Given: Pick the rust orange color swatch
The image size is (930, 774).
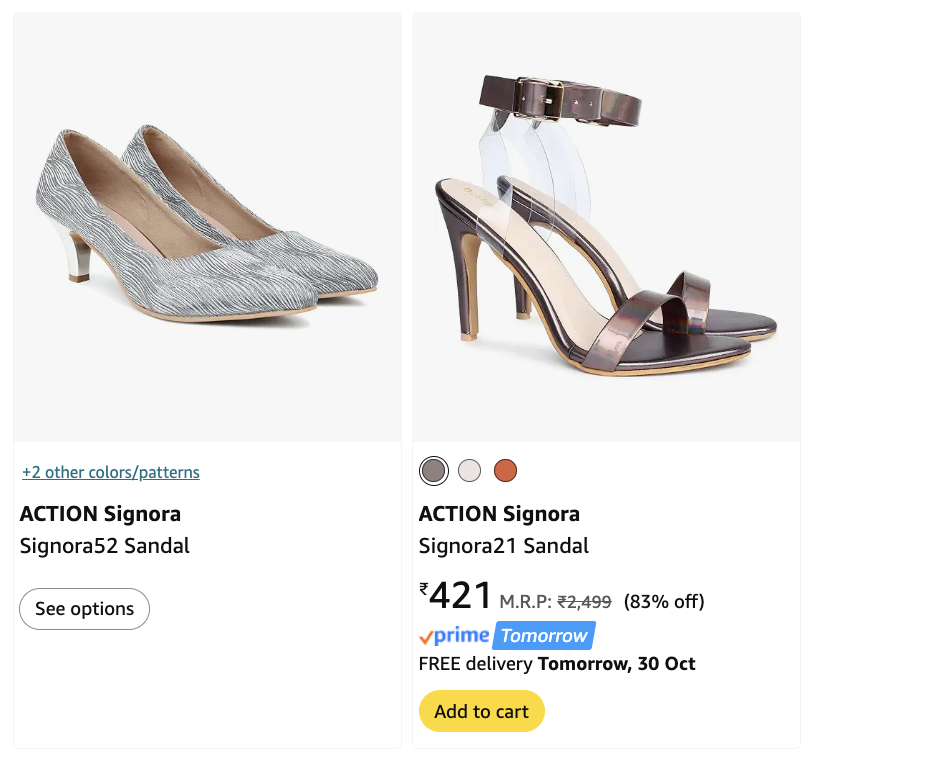Looking at the screenshot, I should click(505, 470).
